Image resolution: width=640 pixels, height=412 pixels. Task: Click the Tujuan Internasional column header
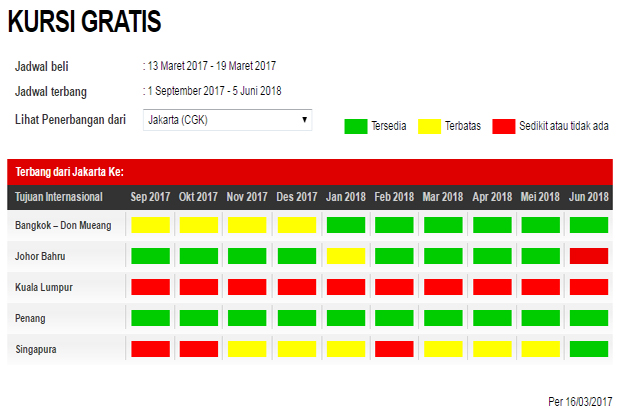point(59,197)
